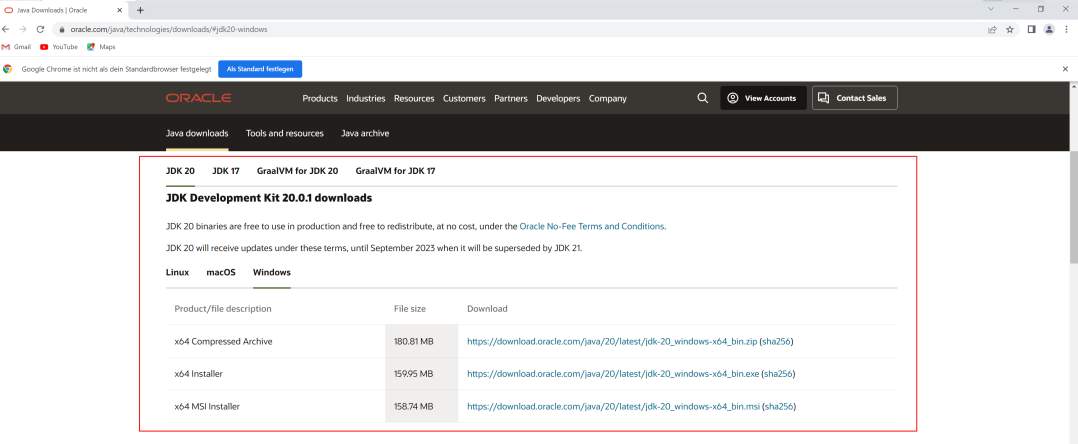Bookmark this page using star icon

point(1010,29)
